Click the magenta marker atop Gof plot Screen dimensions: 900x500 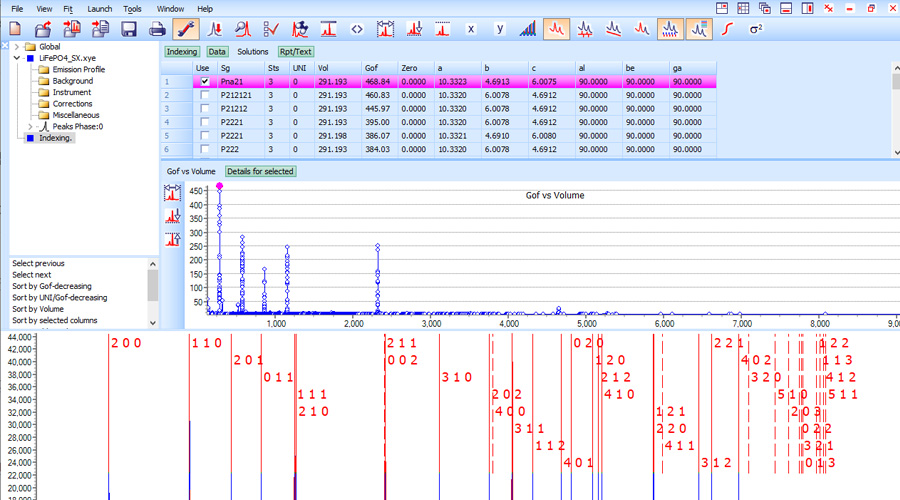[219, 186]
